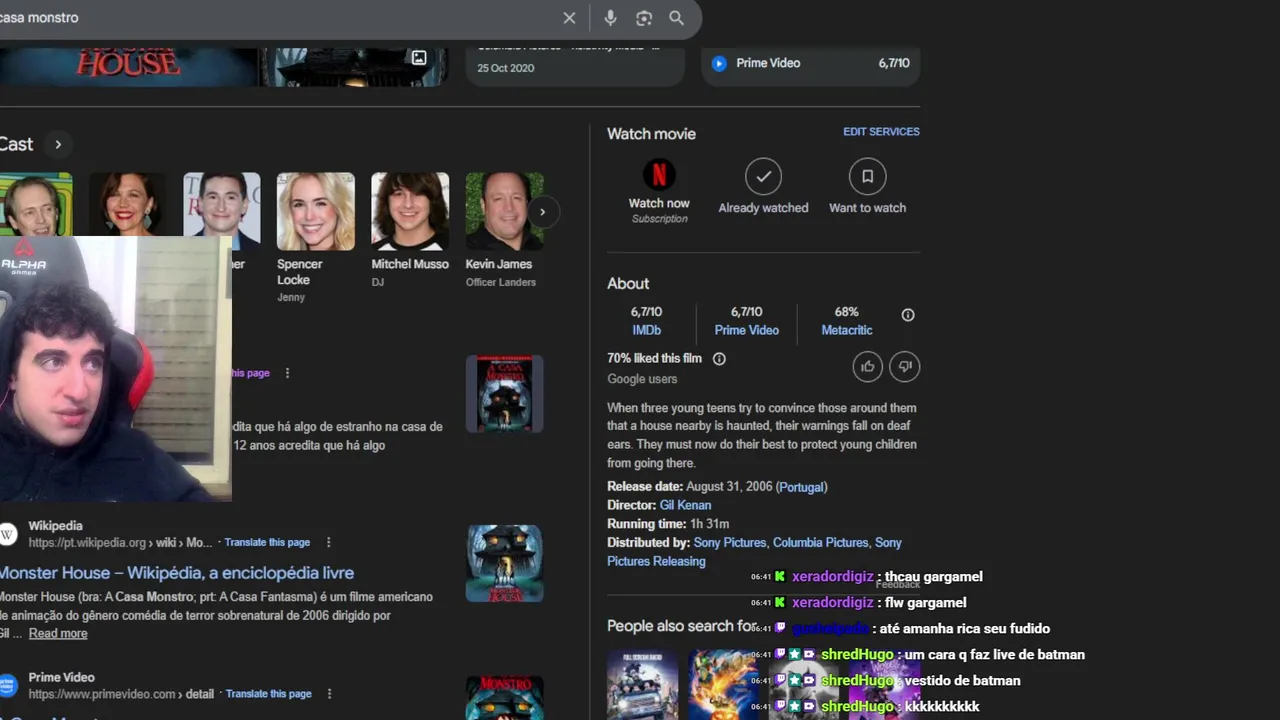
Task: Open the IMDb rating link
Action: pos(646,330)
